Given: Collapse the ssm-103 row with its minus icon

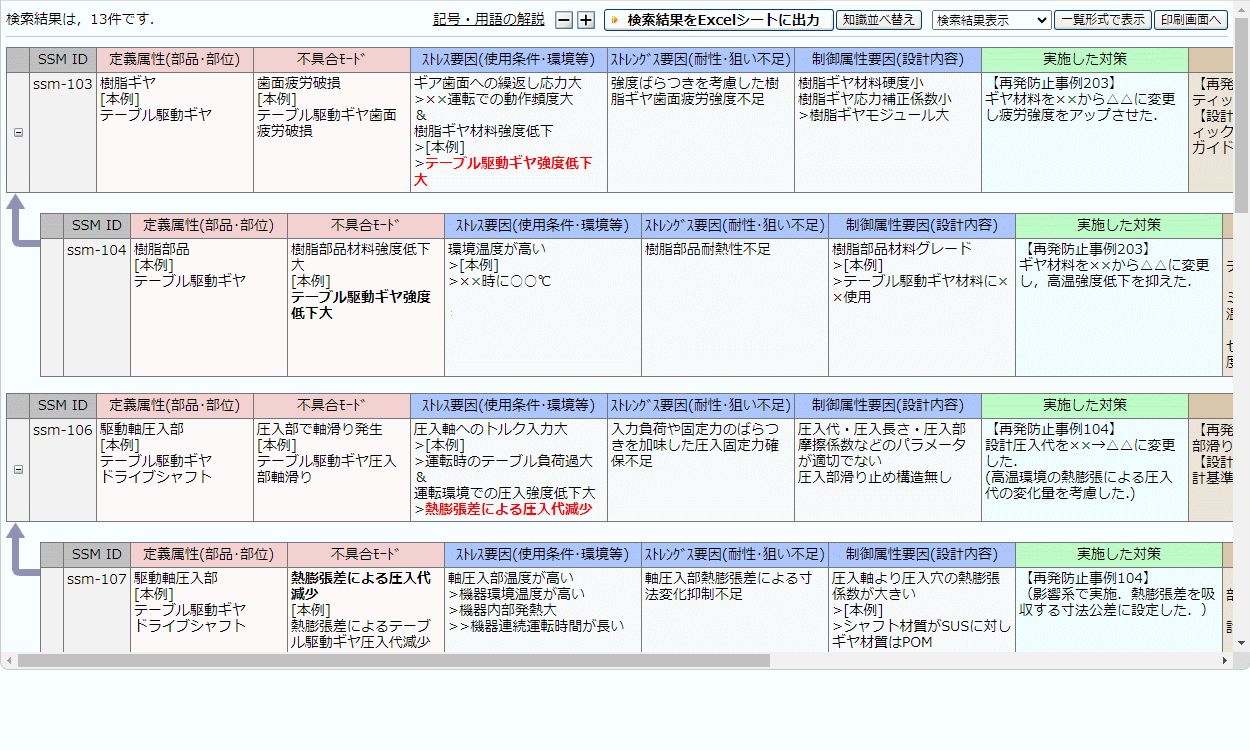Looking at the screenshot, I should pyautogui.click(x=18, y=132).
